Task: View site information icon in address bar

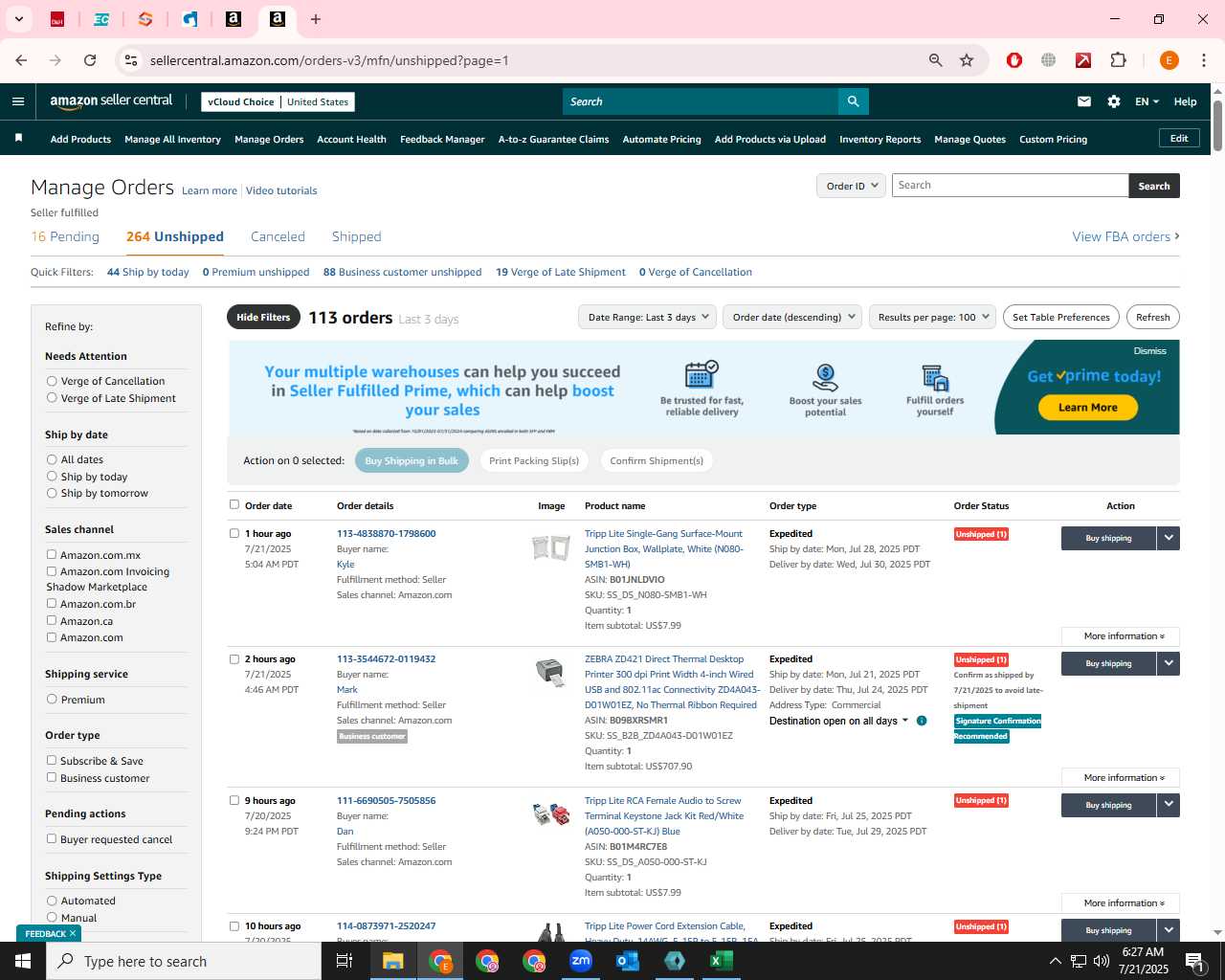Action: (x=131, y=60)
